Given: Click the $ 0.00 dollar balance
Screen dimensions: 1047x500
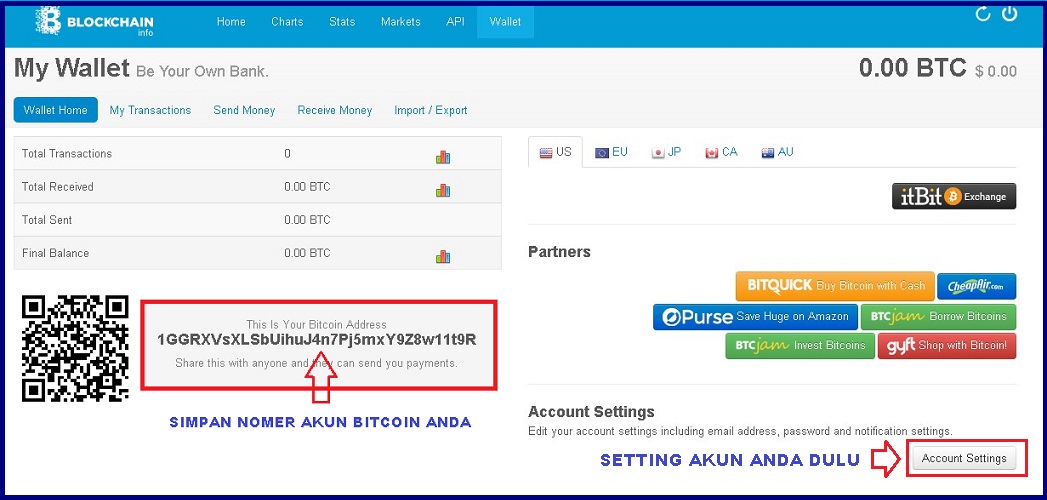Looking at the screenshot, I should (996, 71).
